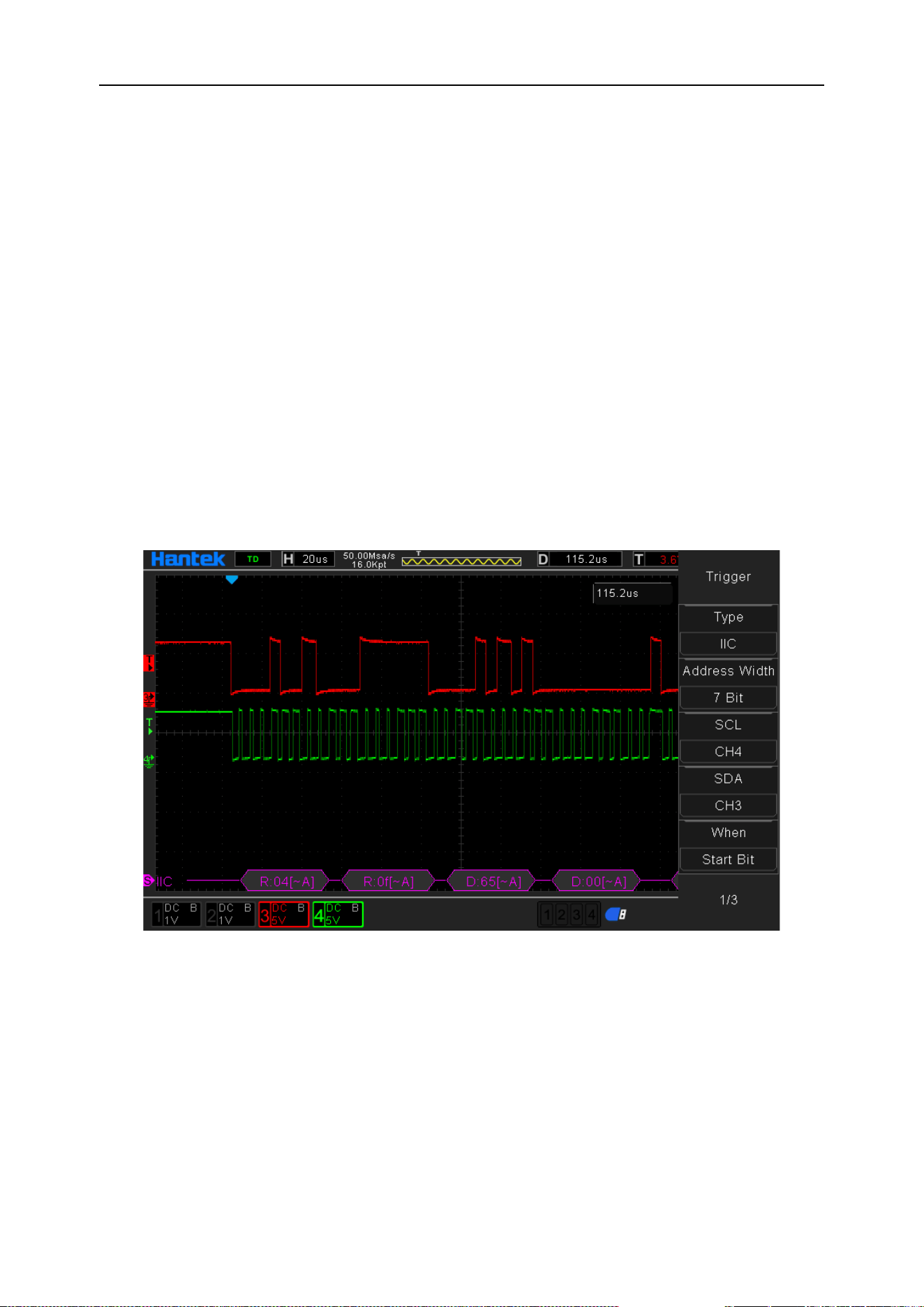Click the Trigger menu title

pyautogui.click(x=728, y=577)
